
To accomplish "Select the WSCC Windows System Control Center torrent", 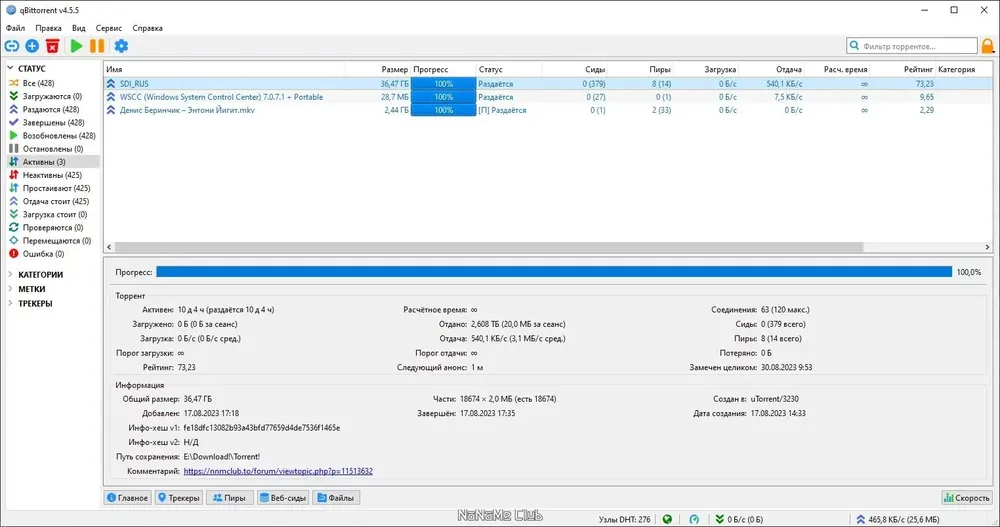I will point(548,97).
